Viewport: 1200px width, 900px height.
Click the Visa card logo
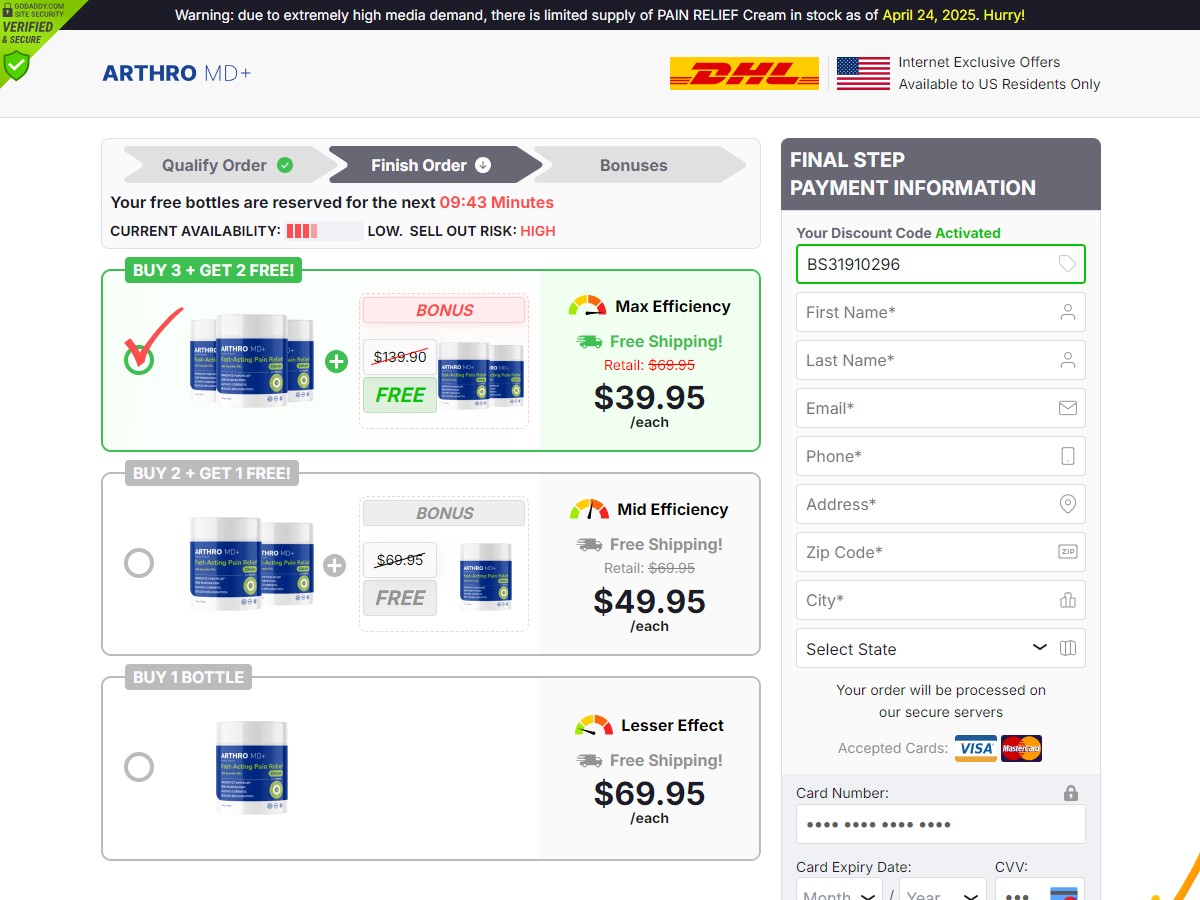[975, 748]
